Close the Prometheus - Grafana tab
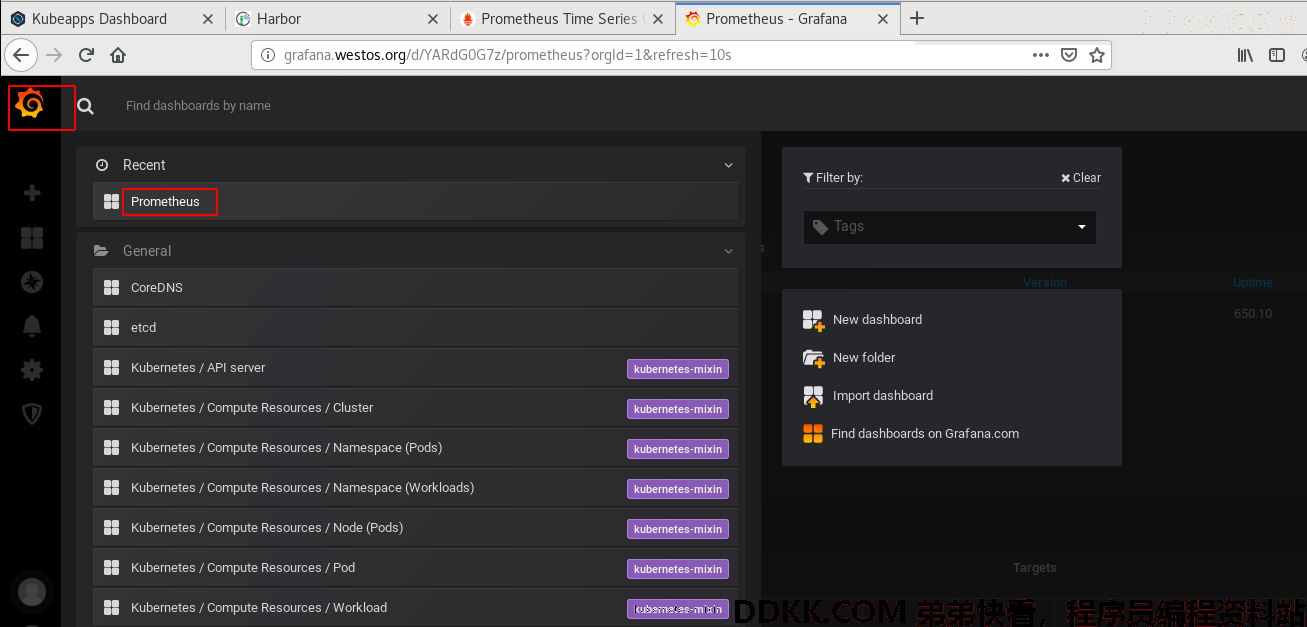The height and width of the screenshot is (627, 1307). (x=881, y=19)
